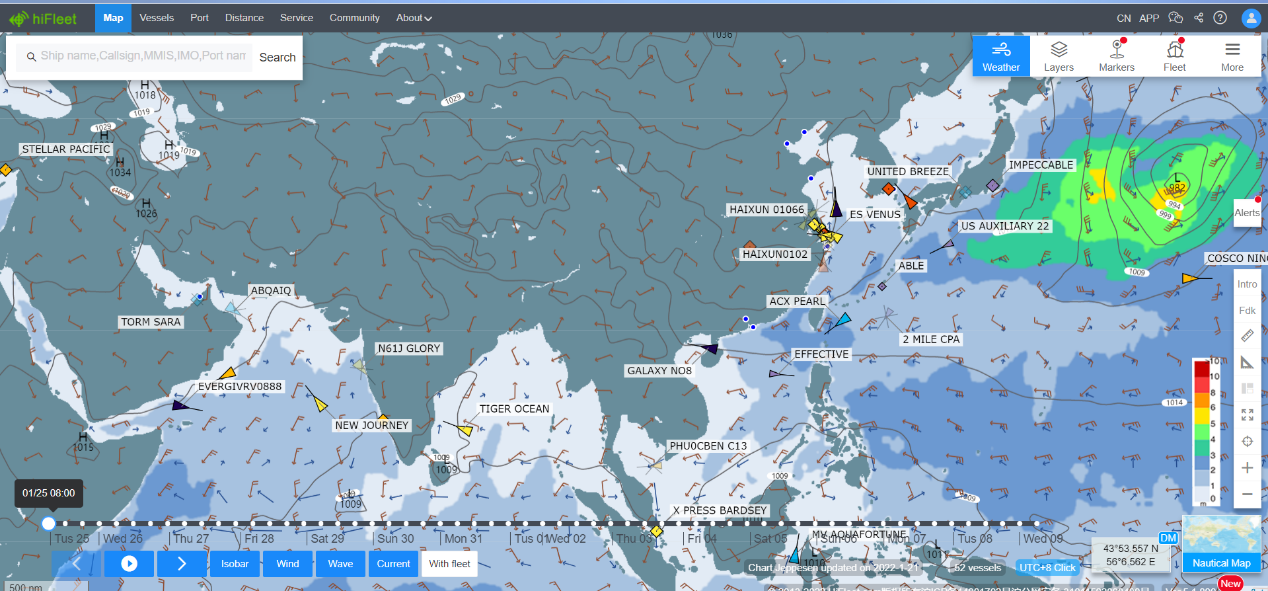Open the Distance menu

pyautogui.click(x=244, y=17)
